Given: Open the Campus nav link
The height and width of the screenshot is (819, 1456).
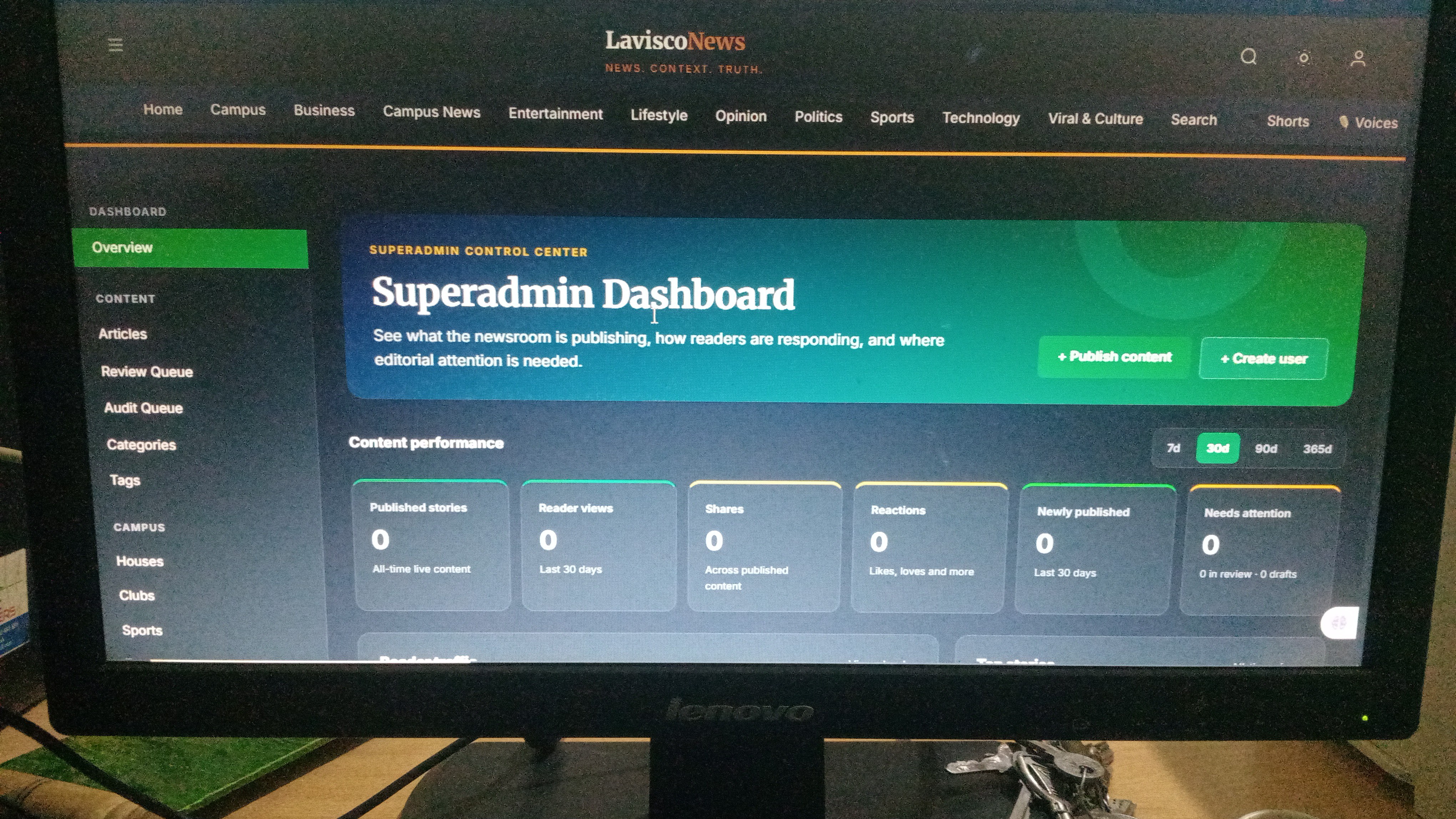Looking at the screenshot, I should [x=238, y=110].
